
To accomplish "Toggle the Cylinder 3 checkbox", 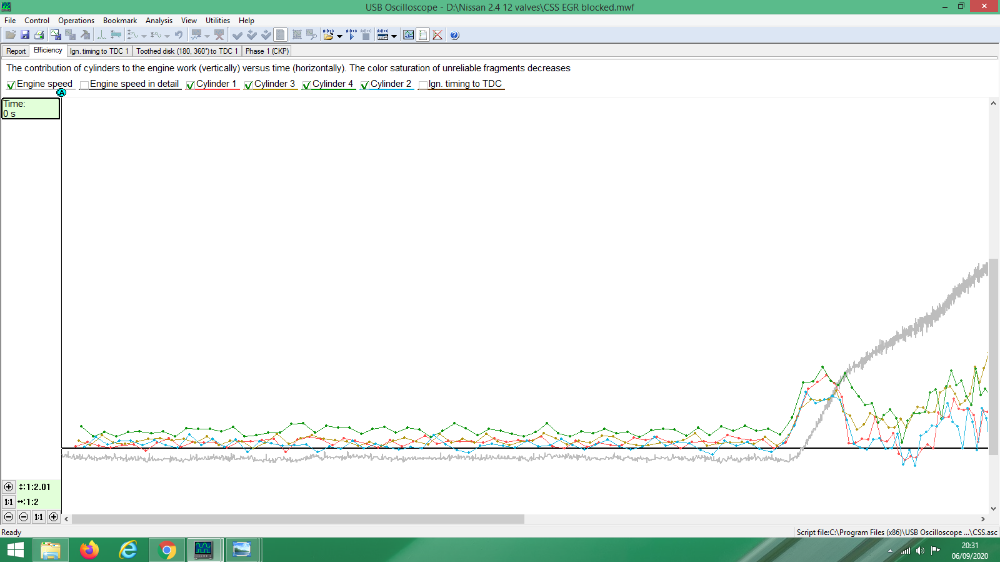I will click(x=249, y=85).
